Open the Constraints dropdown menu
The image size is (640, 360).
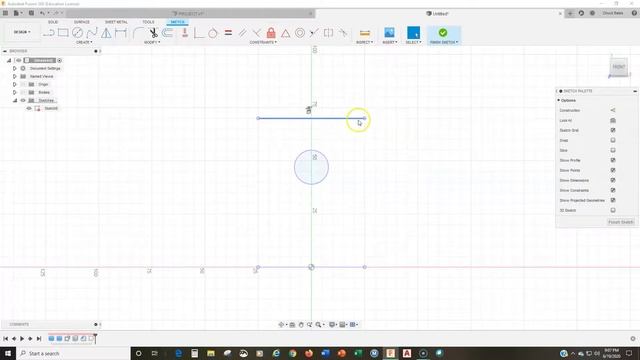pyautogui.click(x=263, y=42)
